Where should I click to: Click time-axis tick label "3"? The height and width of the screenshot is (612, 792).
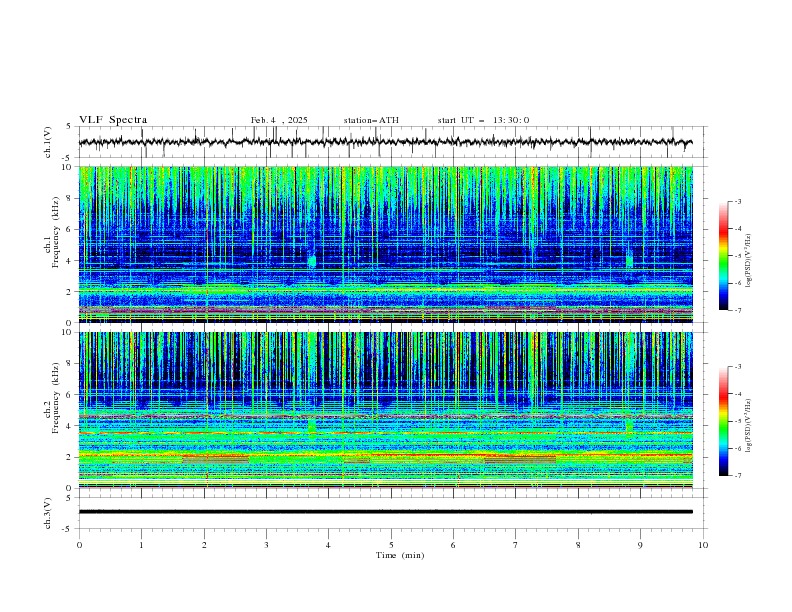(x=267, y=545)
